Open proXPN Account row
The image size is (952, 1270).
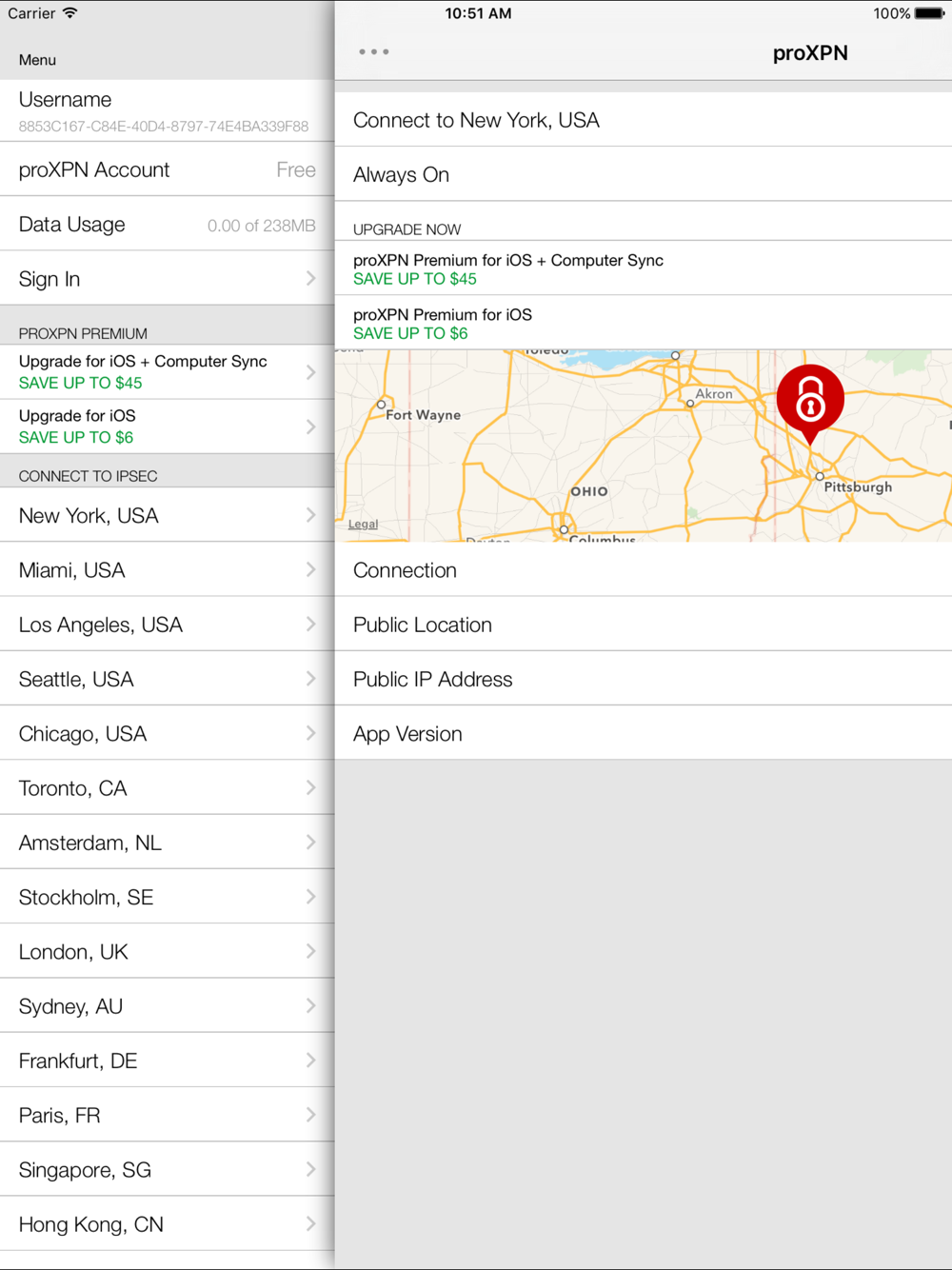pyautogui.click(x=167, y=169)
